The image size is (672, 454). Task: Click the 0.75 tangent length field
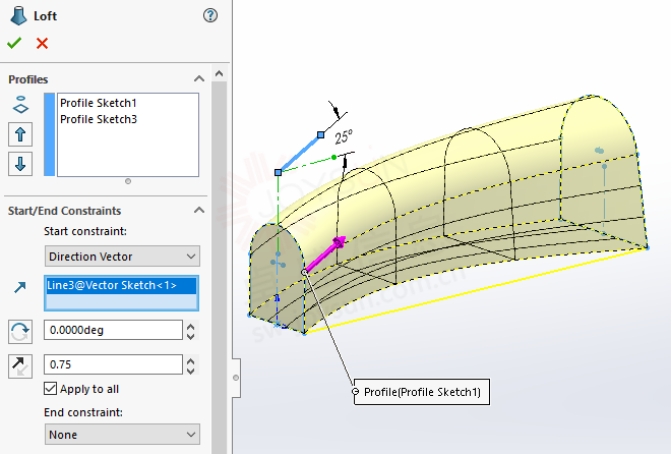pos(113,364)
